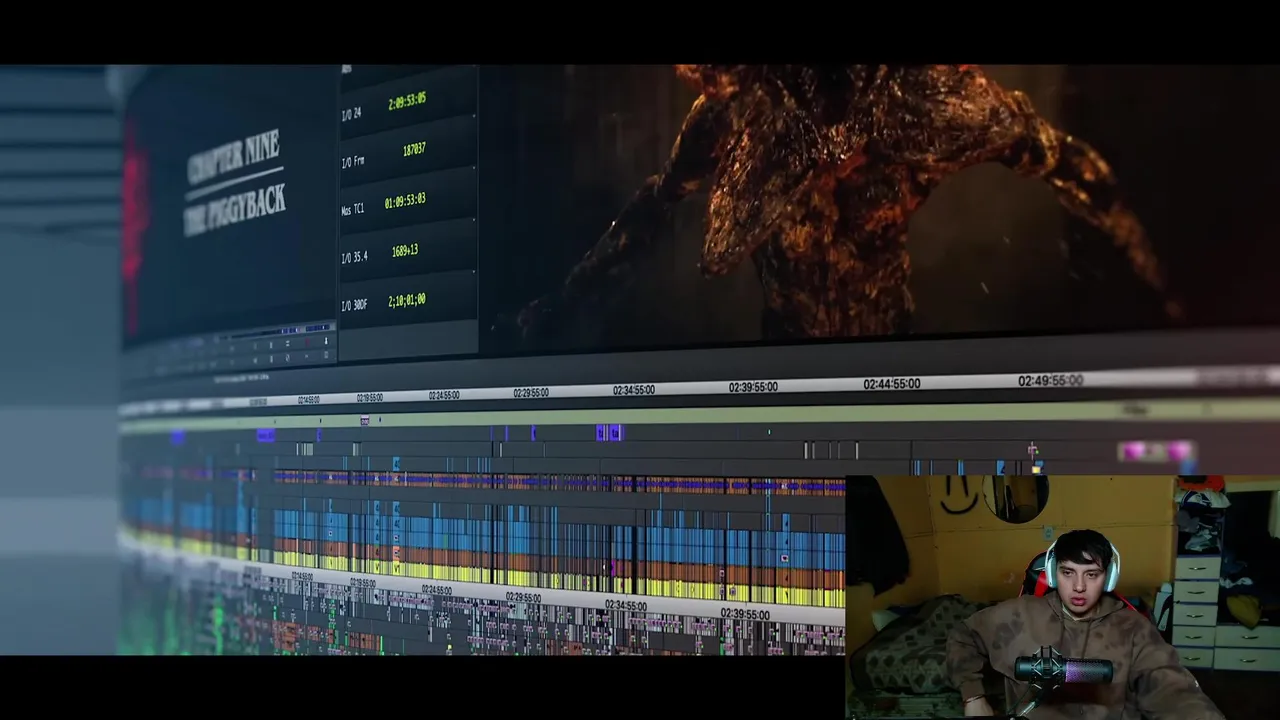Open the I/O 35.4 tracking label

point(354,257)
